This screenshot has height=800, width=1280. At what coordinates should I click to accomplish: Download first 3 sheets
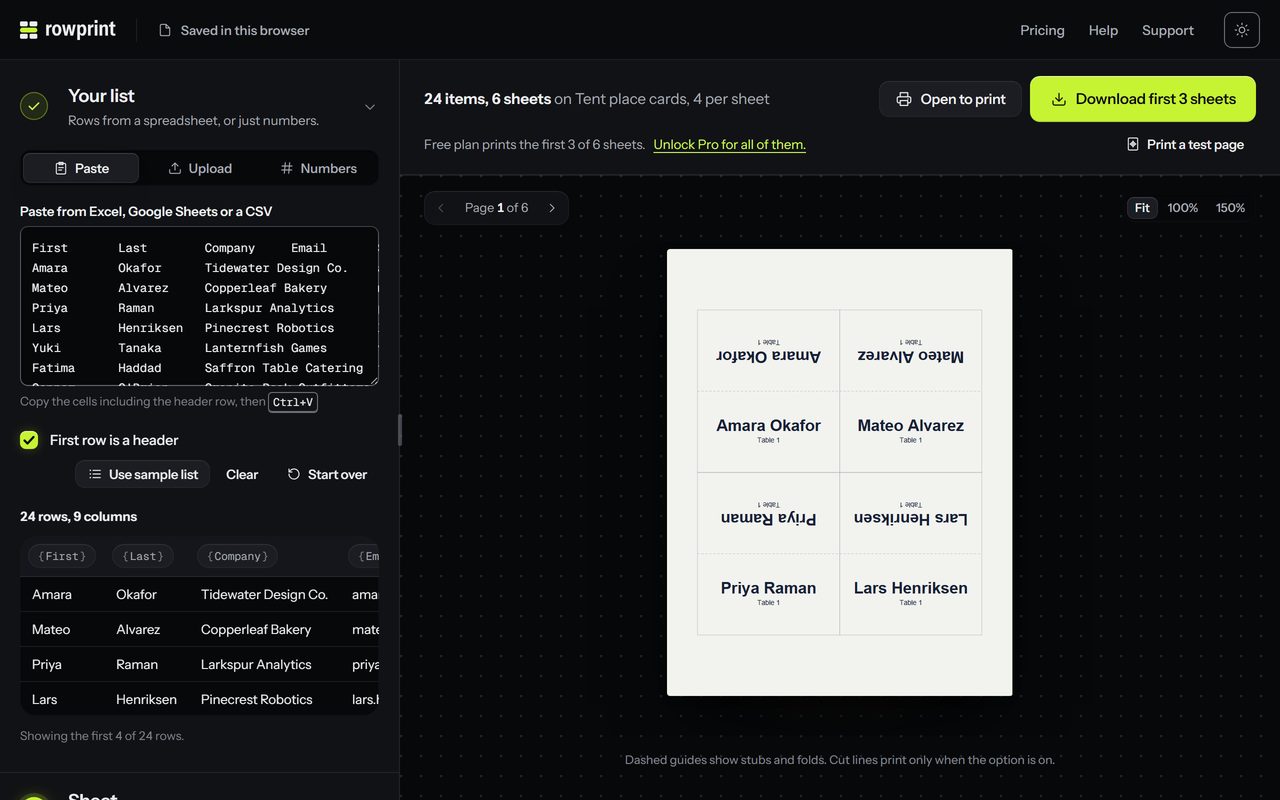[1143, 99]
